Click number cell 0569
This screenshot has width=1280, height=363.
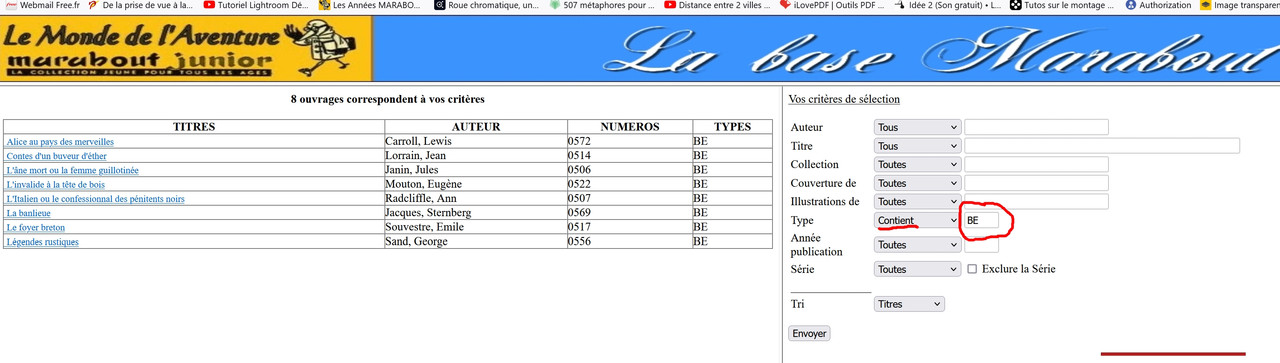pos(630,213)
